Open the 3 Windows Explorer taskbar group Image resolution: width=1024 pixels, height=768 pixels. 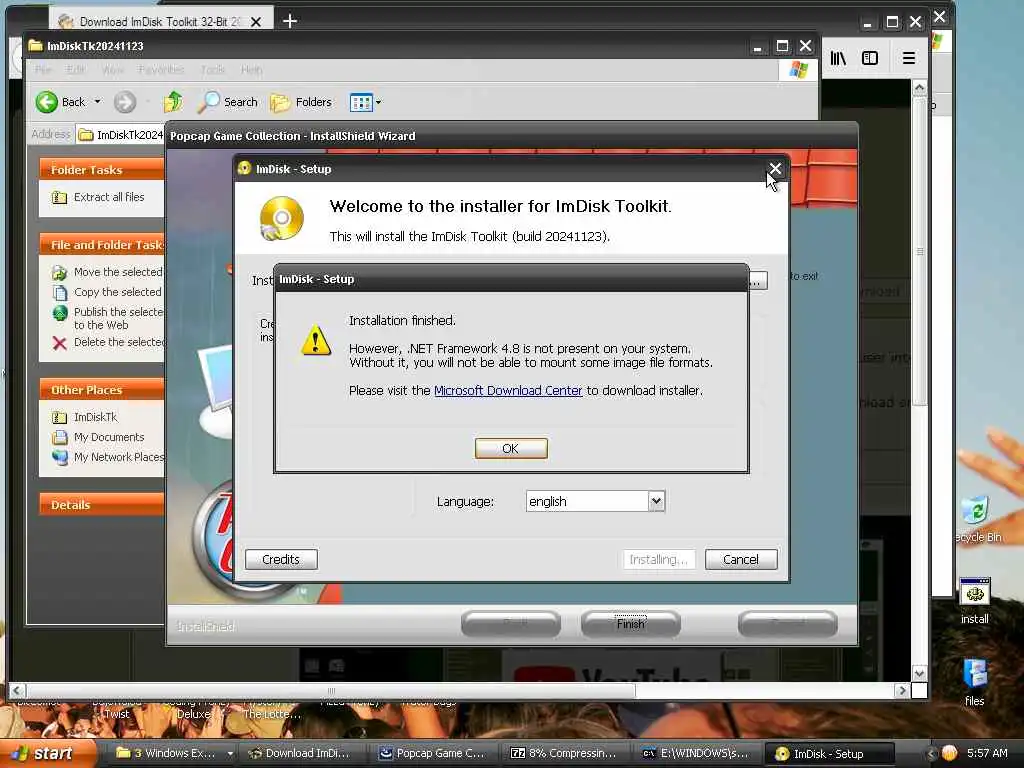[174, 754]
